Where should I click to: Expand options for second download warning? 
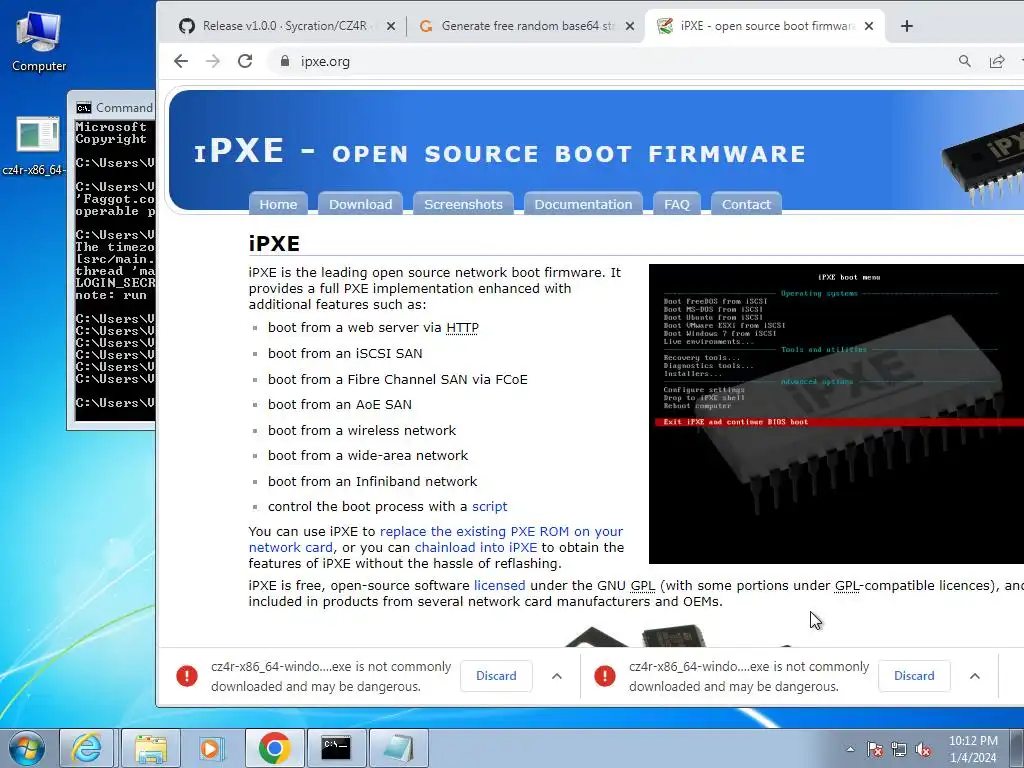click(975, 676)
